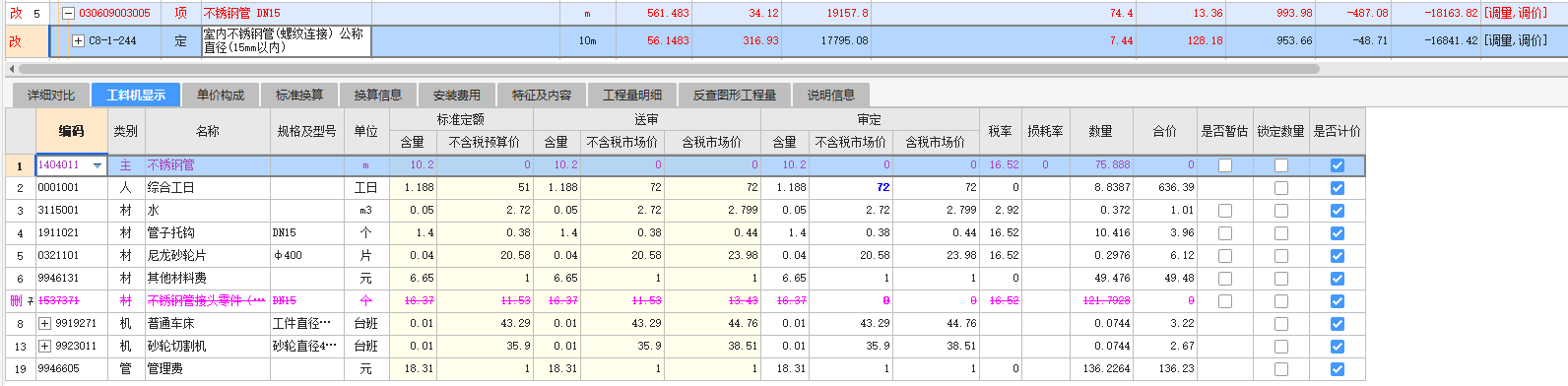Click the 类别 column header

[125, 131]
